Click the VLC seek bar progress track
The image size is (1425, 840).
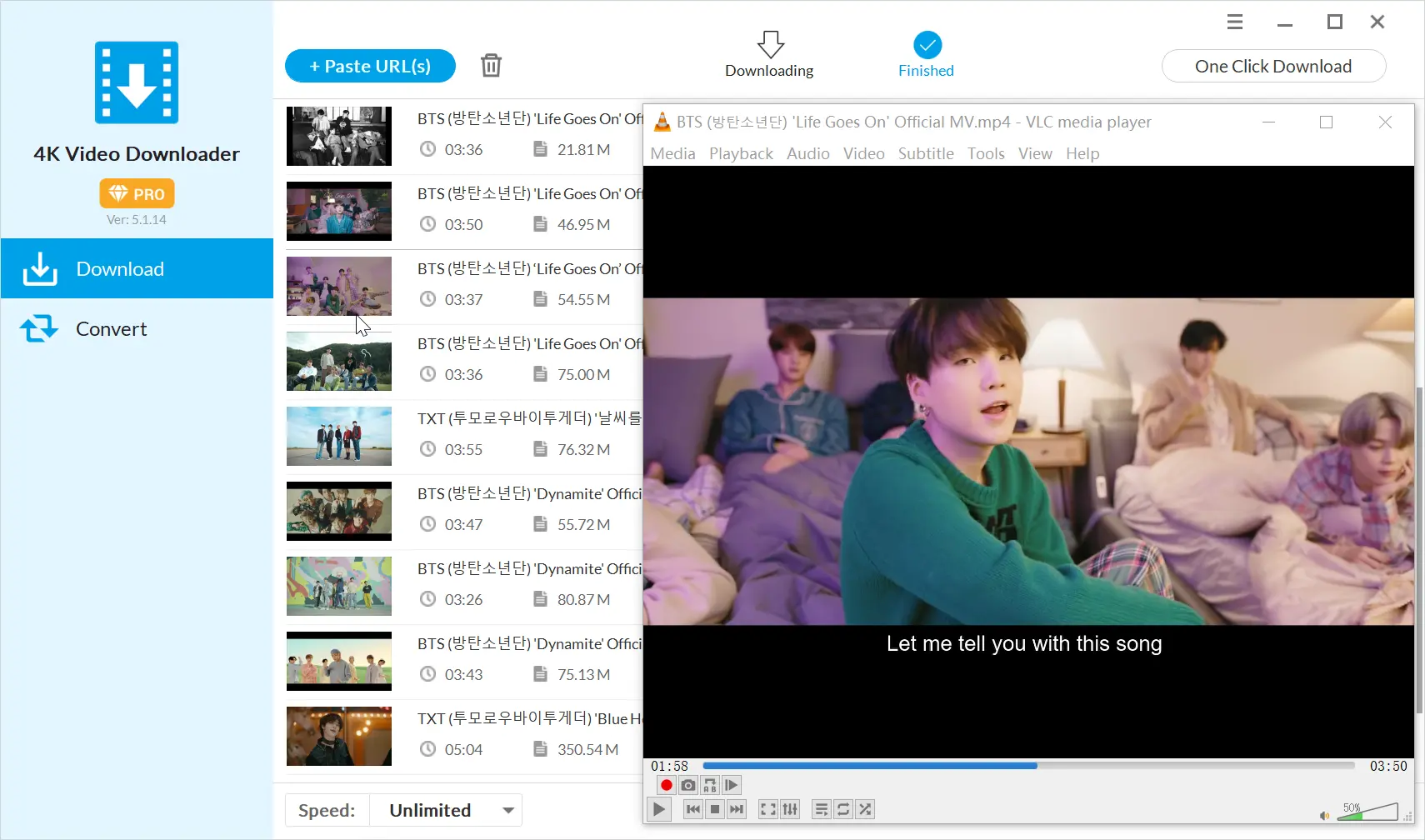pyautogui.click(x=1028, y=766)
